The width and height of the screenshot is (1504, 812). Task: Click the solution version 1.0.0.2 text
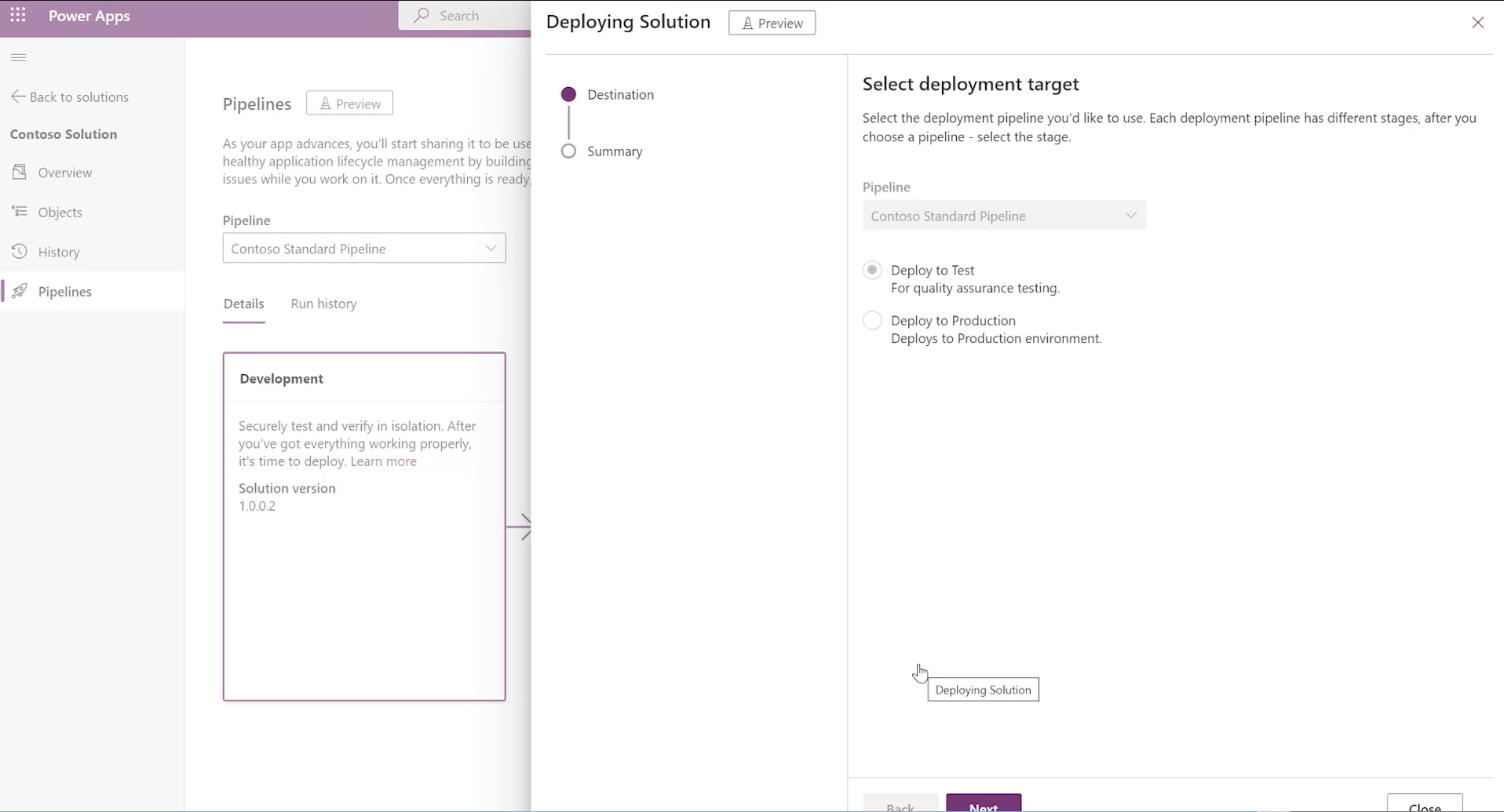pos(257,506)
